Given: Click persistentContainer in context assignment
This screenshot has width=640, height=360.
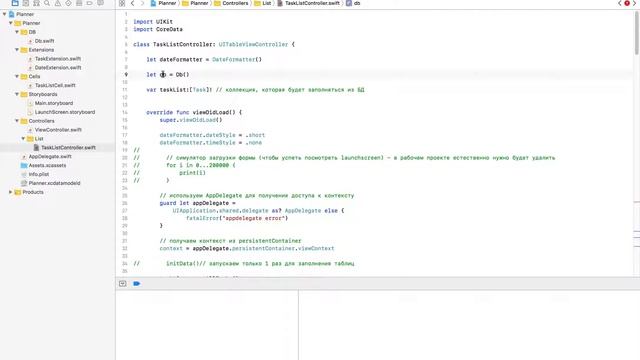Looking at the screenshot, I should 263,248.
